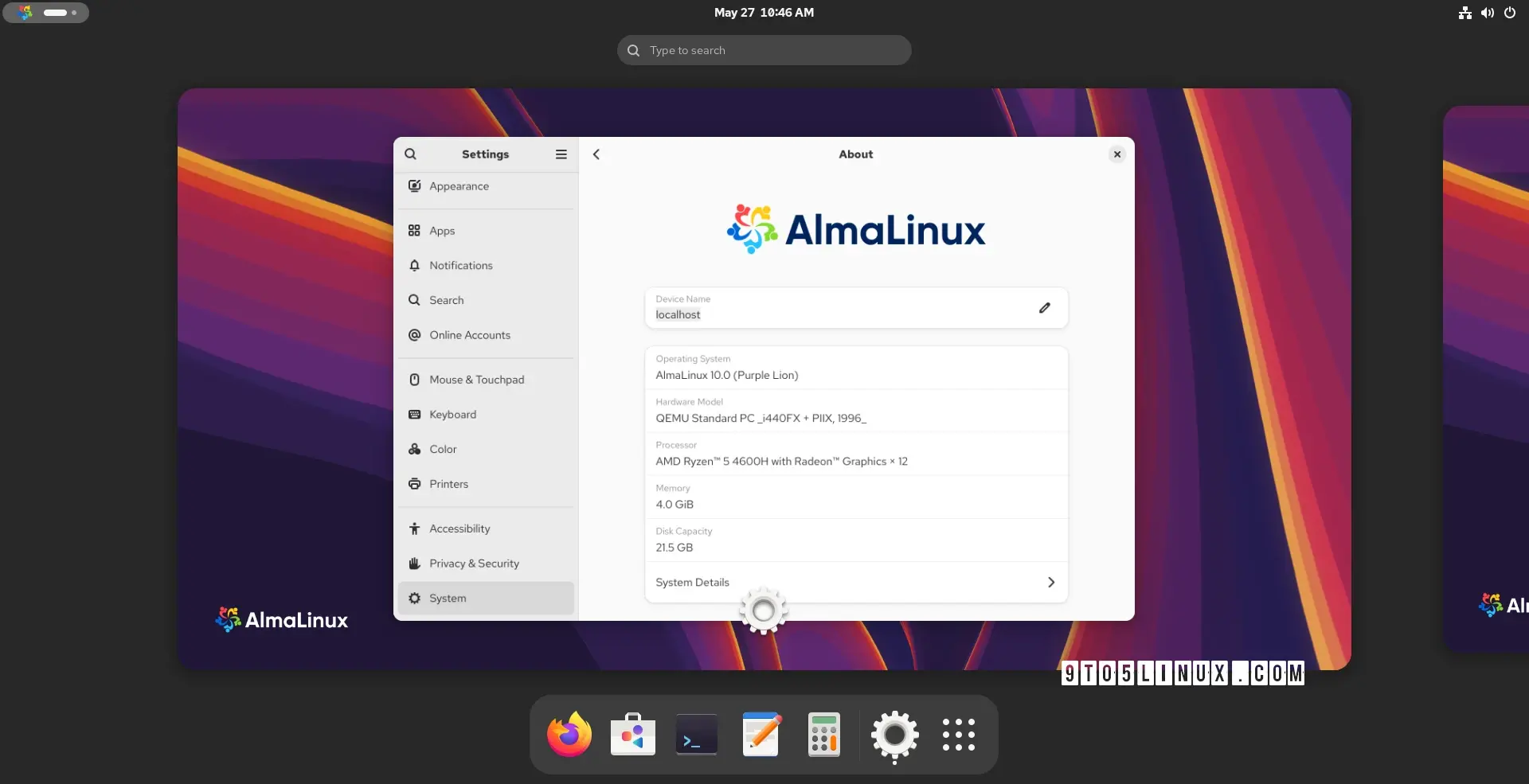Select System in sidebar
This screenshot has width=1529, height=784.
(486, 599)
